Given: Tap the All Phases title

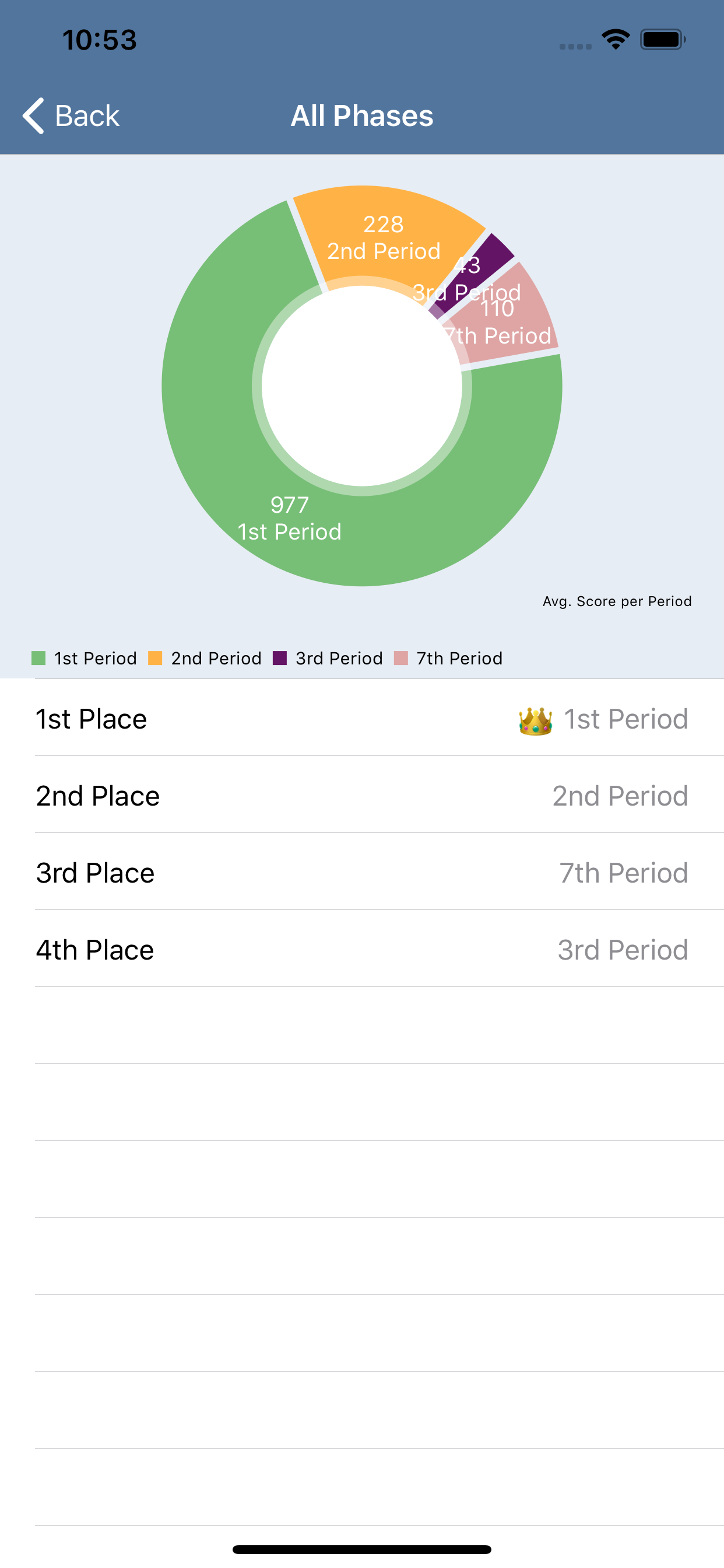Looking at the screenshot, I should [x=362, y=116].
